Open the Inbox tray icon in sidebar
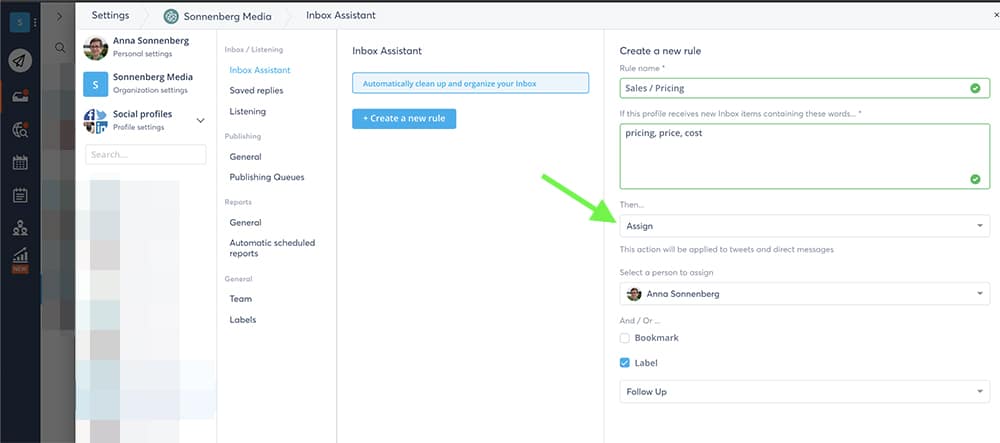This screenshot has height=443, width=1000. click(20, 96)
